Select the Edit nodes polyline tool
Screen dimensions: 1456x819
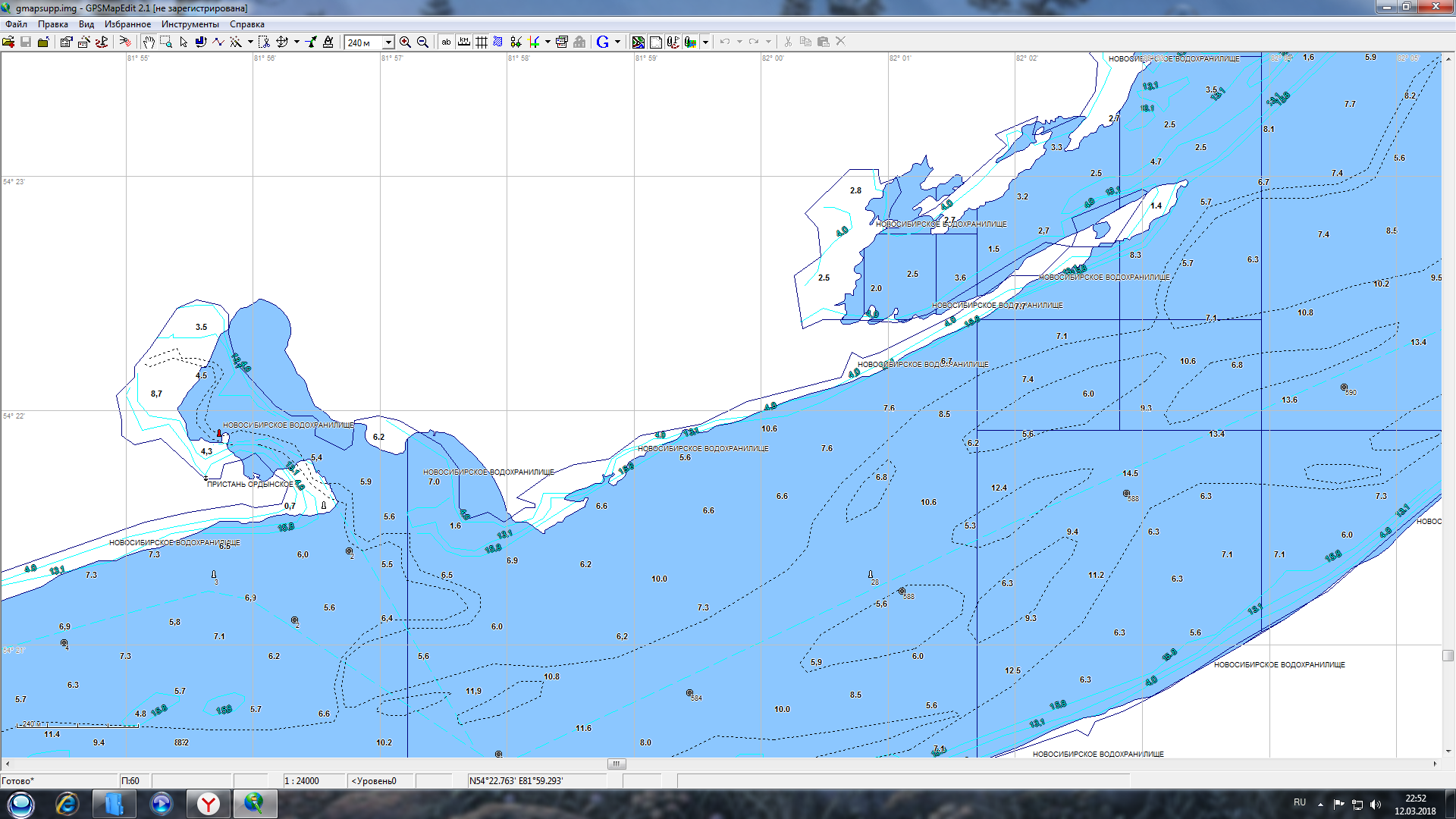pos(218,42)
